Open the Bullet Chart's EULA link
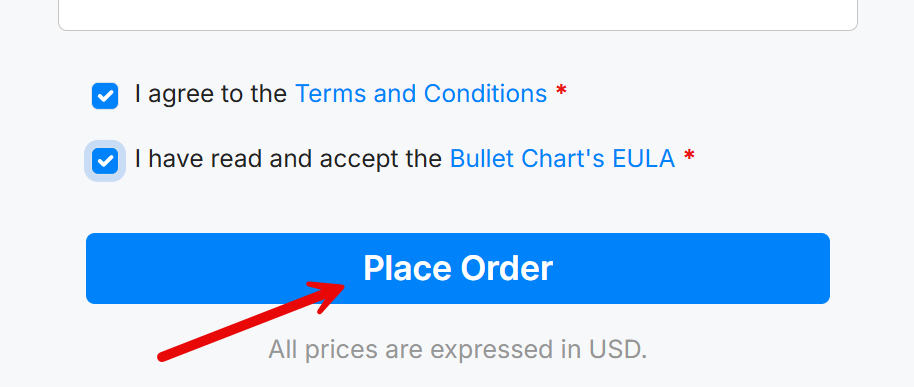This screenshot has height=387, width=914. coord(563,159)
